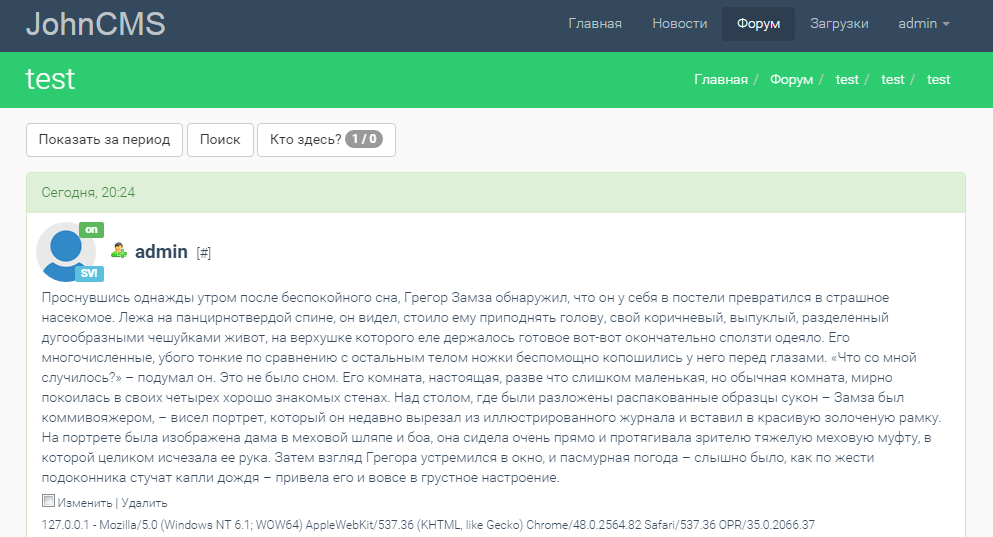
Task: Select the Форум tab in the navbar
Action: [x=758, y=24]
